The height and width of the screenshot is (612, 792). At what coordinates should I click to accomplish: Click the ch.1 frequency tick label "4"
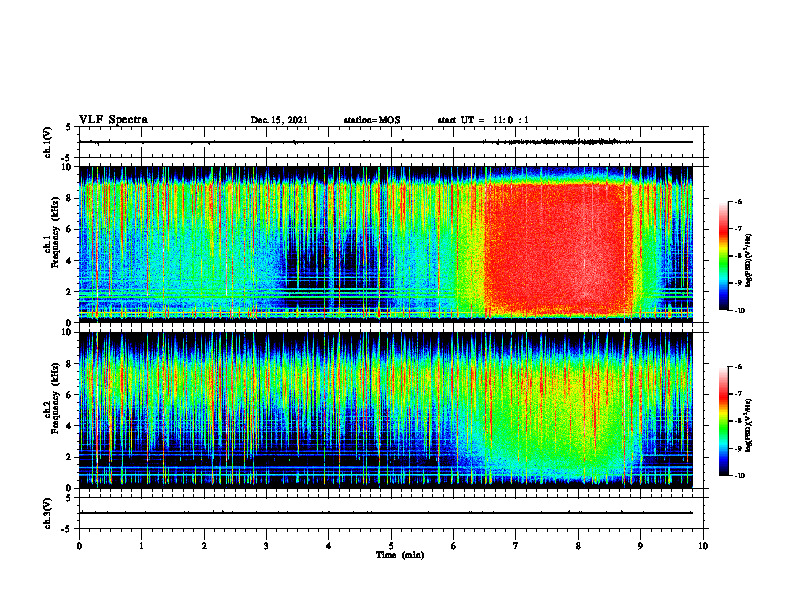tap(70, 261)
